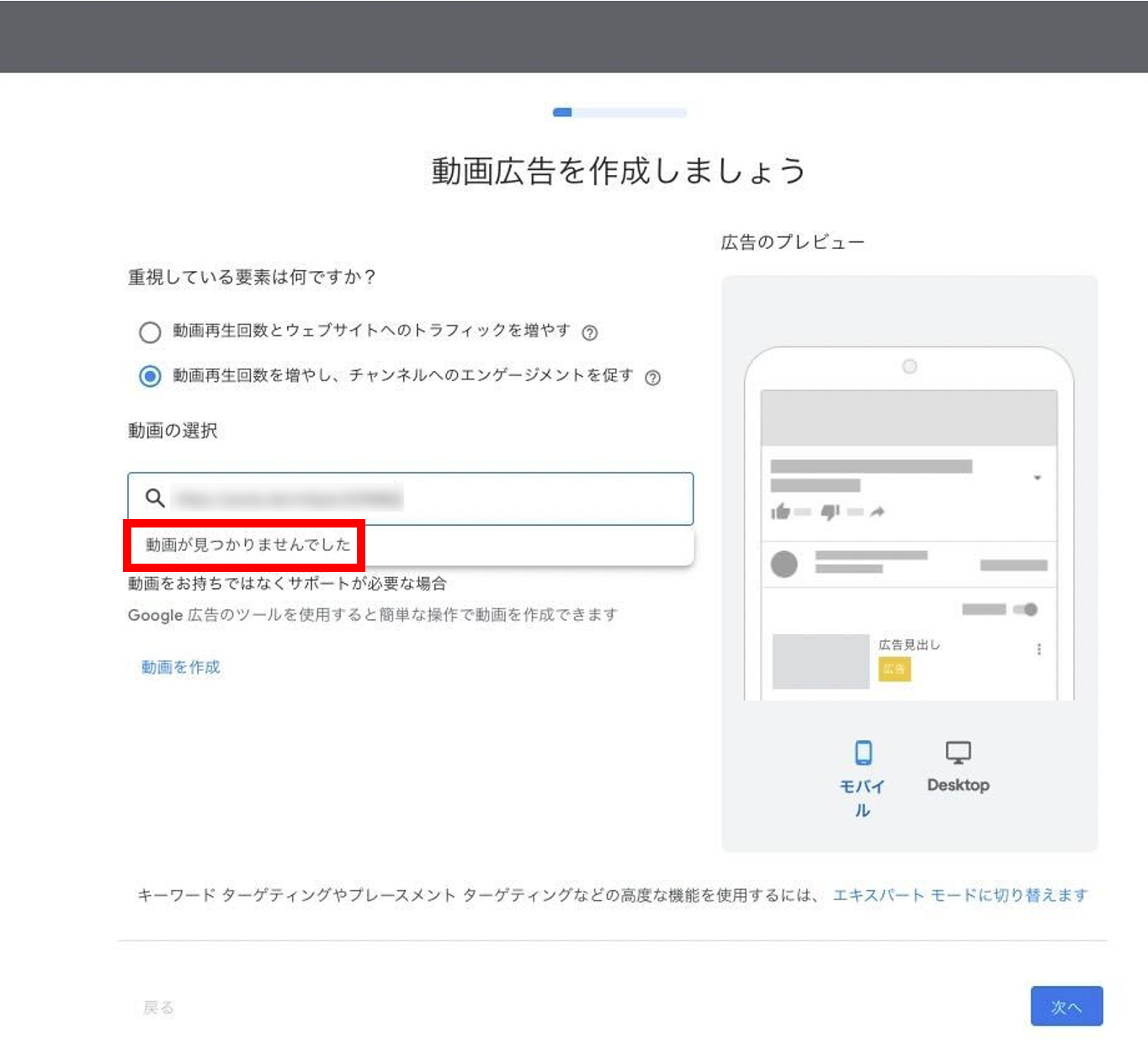Click the progress bar at the top
The width and height of the screenshot is (1148, 1055).
619,112
